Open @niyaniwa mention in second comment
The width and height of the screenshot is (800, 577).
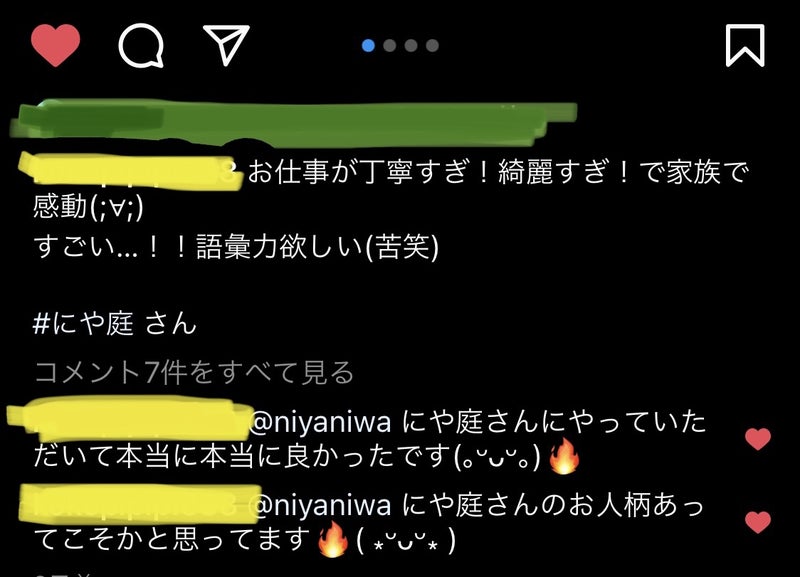320,505
